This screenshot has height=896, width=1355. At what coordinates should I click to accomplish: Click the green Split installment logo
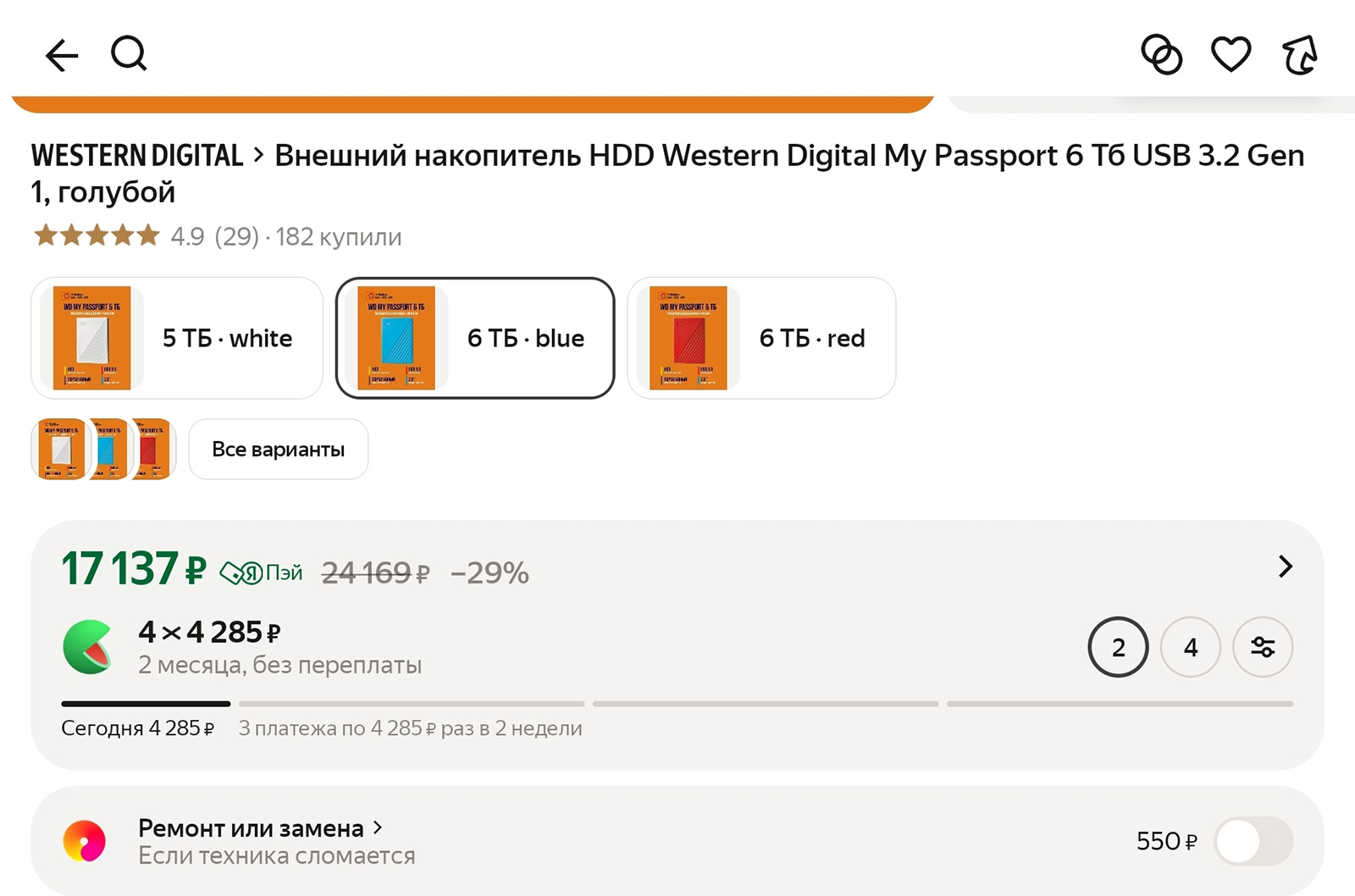[88, 647]
